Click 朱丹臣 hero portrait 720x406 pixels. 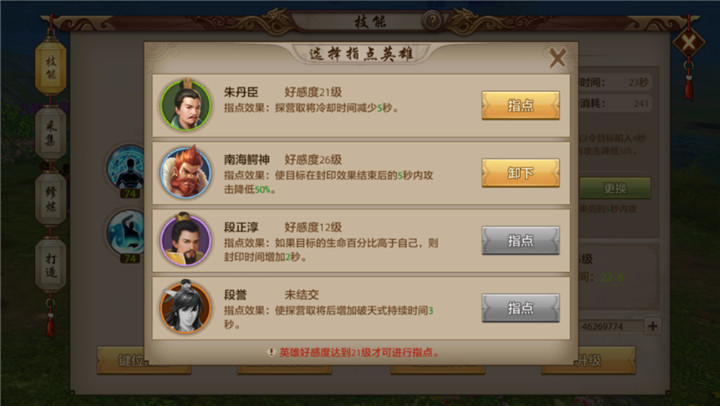(186, 105)
